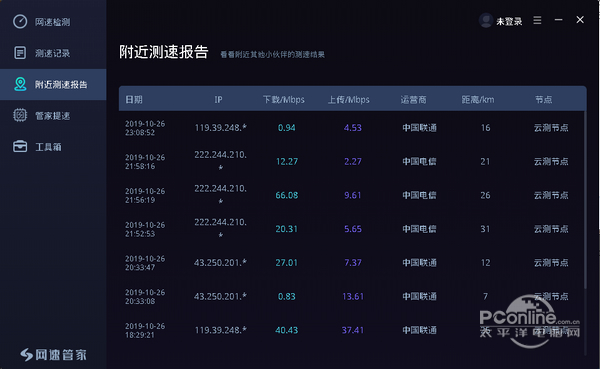Viewport: 600px width, 369px height.
Task: Click the 日期 column header
Action: click(x=134, y=100)
